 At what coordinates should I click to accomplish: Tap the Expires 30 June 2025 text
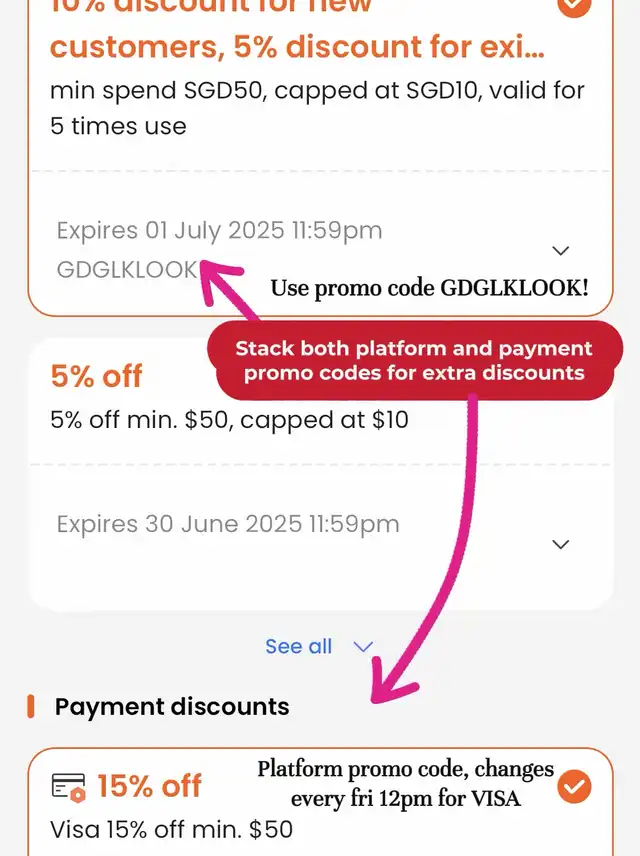click(227, 524)
